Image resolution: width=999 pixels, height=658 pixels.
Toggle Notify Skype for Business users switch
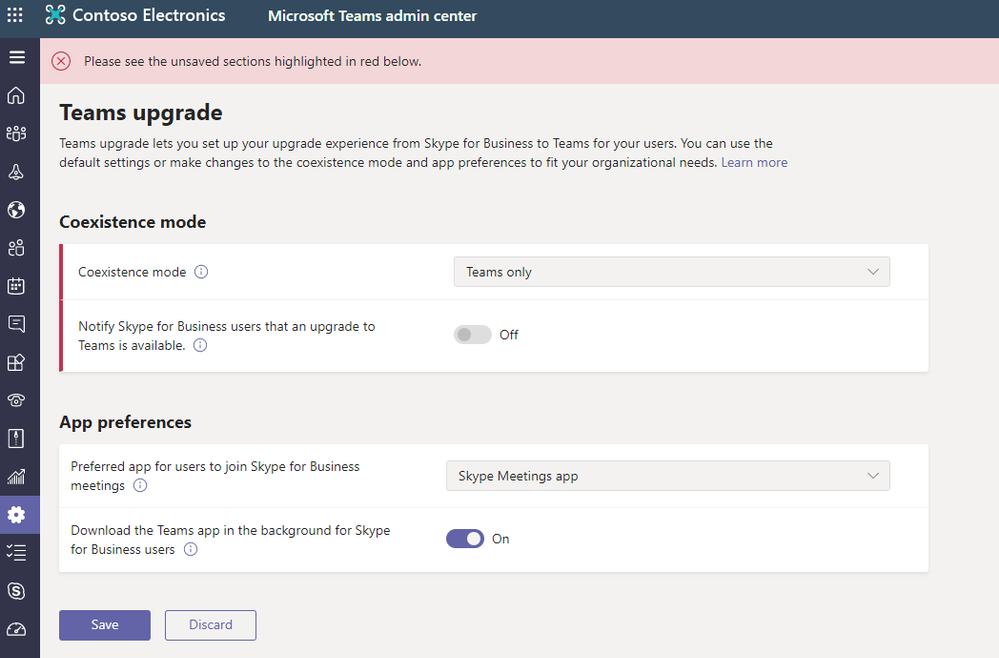pos(473,334)
